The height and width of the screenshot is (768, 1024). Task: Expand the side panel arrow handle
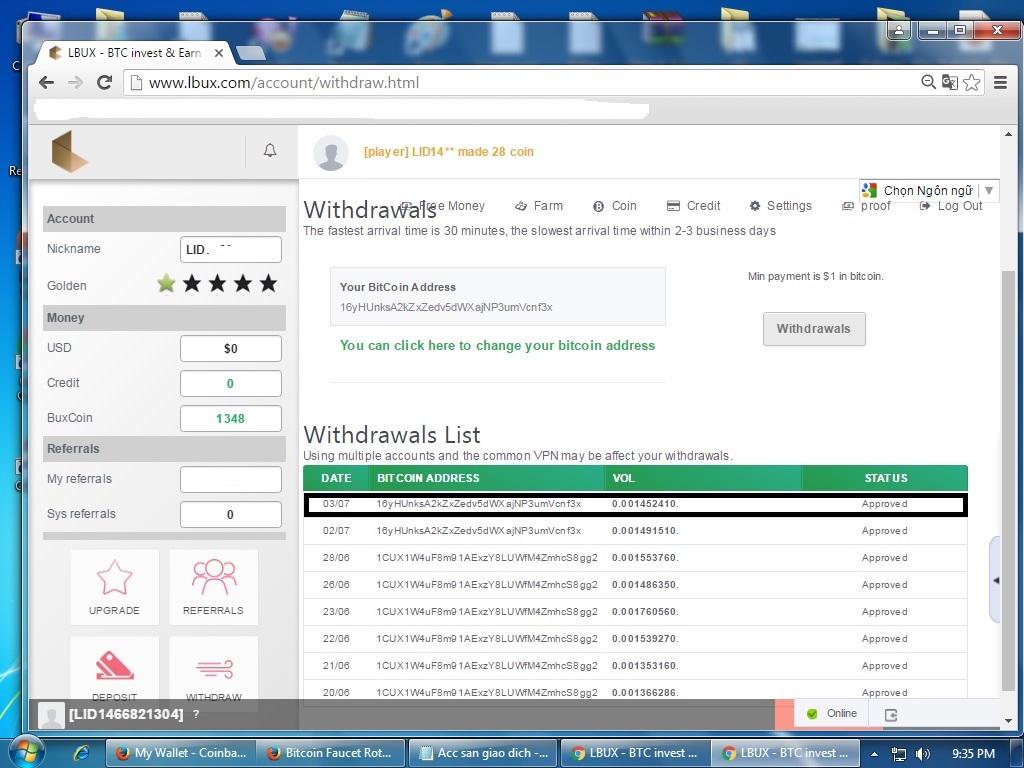pyautogui.click(x=995, y=580)
